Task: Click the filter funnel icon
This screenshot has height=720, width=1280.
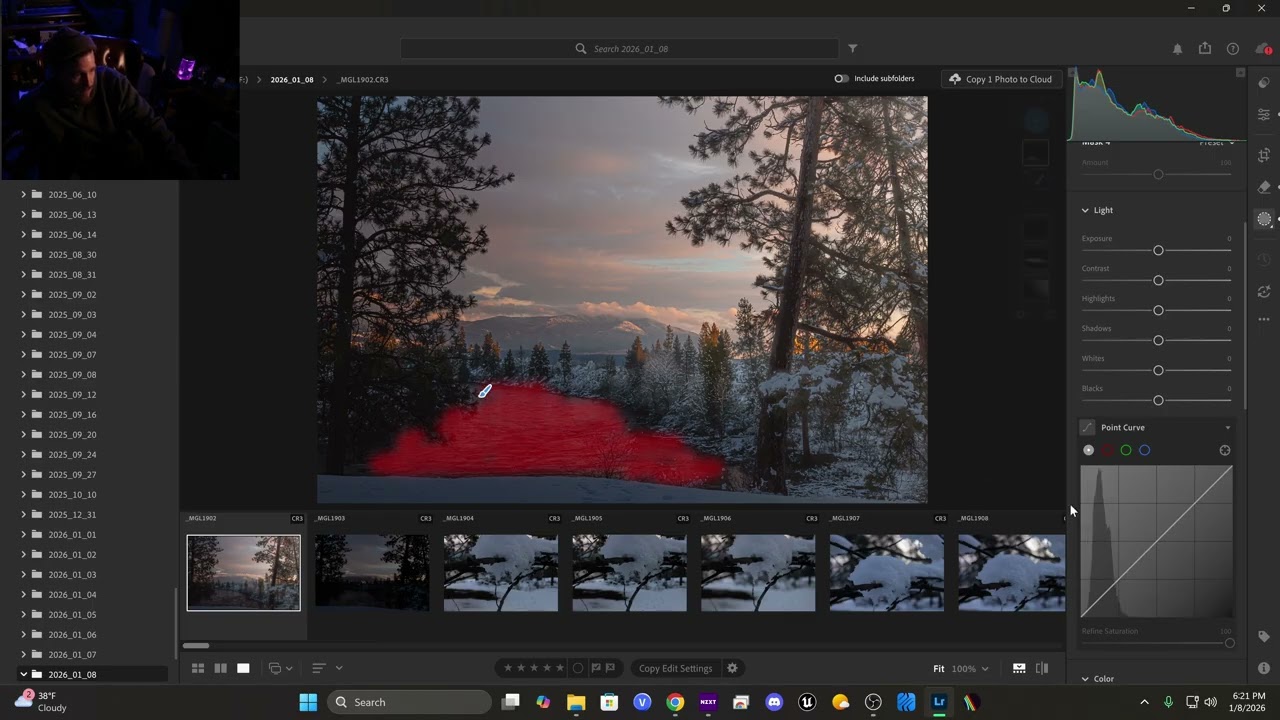Action: pos(853,48)
